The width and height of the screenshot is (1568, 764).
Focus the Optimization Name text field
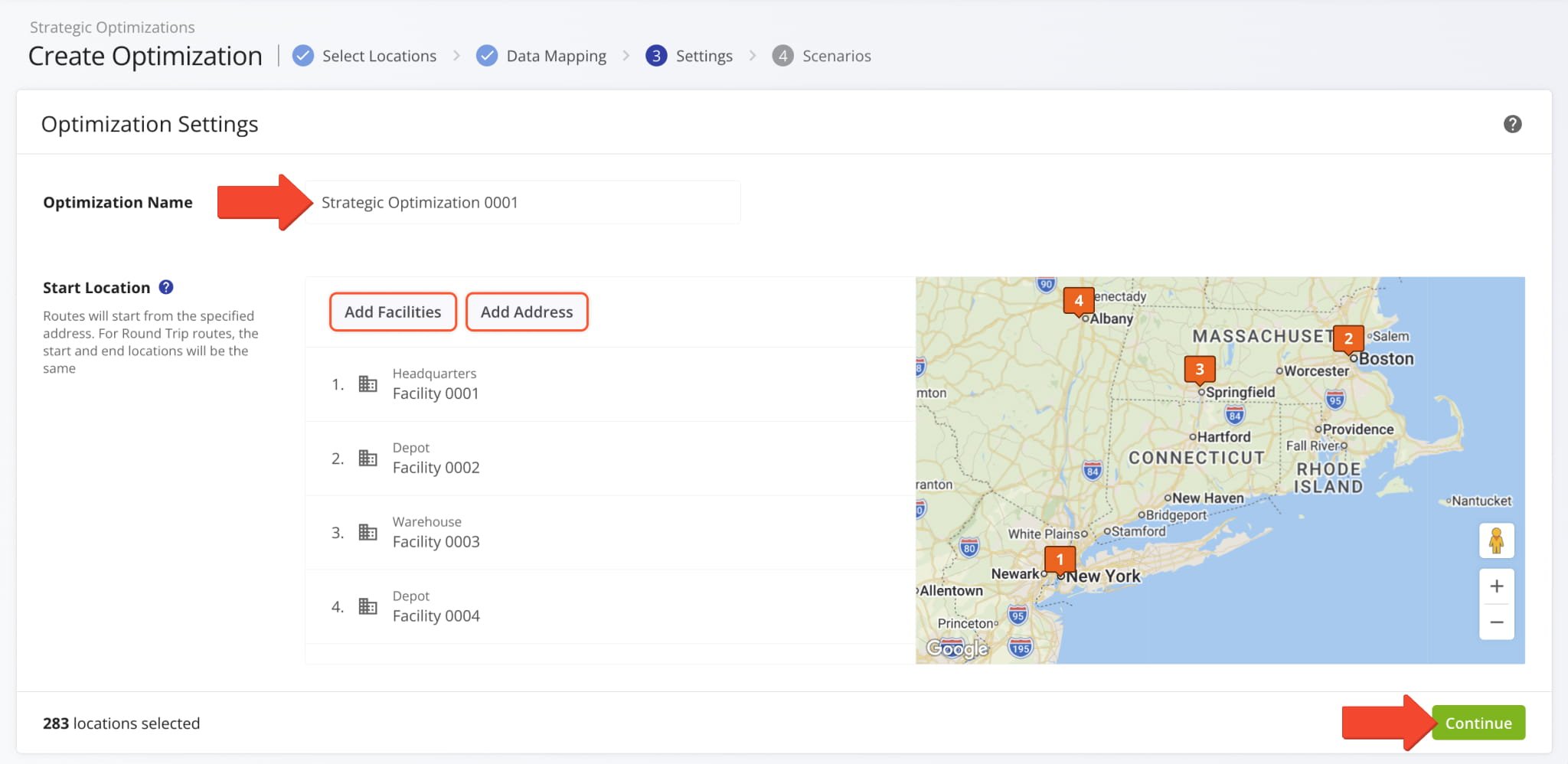tap(524, 203)
